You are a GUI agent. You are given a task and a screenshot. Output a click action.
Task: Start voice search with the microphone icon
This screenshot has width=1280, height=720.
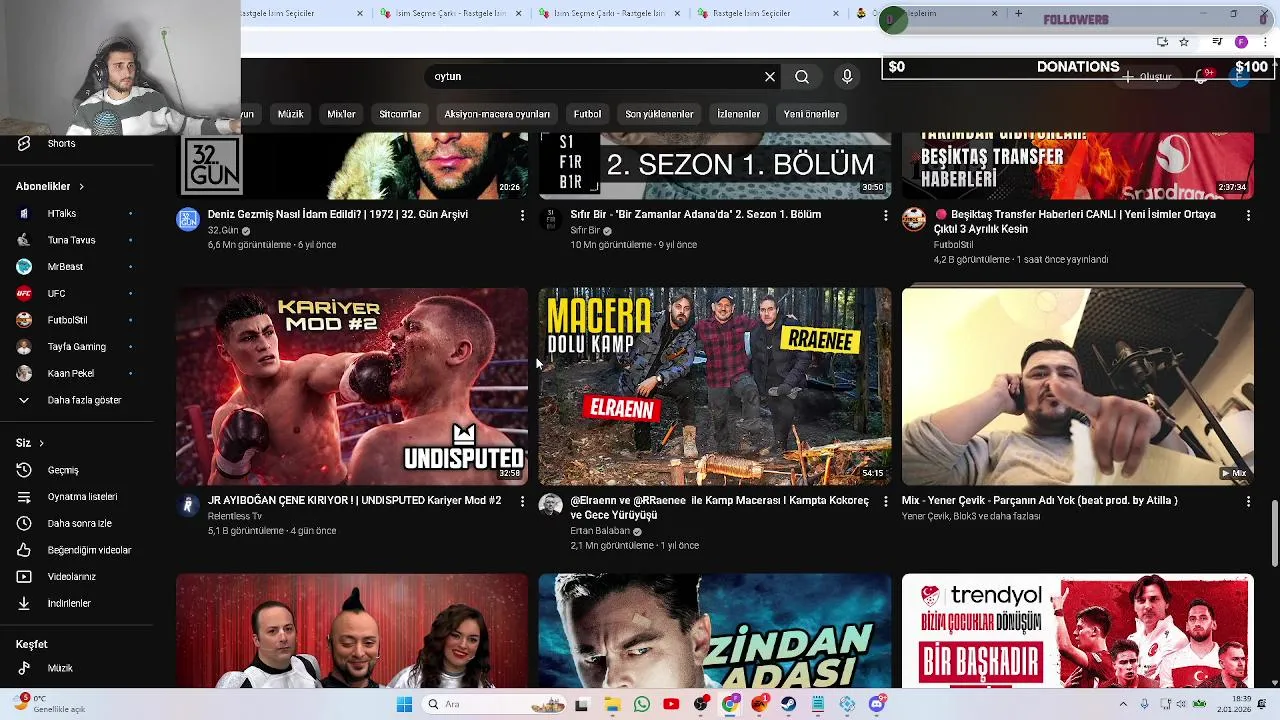pyautogui.click(x=847, y=77)
